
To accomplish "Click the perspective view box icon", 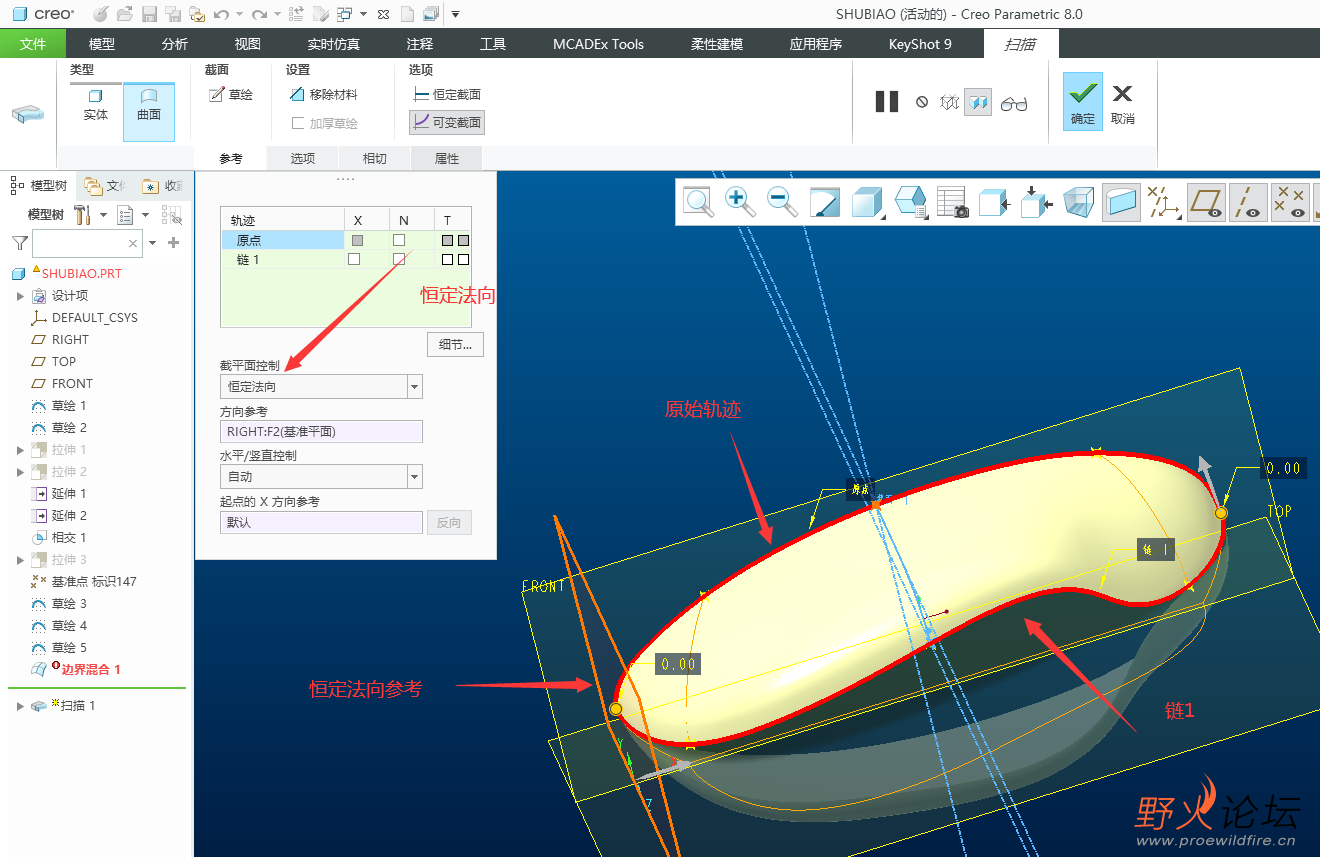I will pos(1079,203).
